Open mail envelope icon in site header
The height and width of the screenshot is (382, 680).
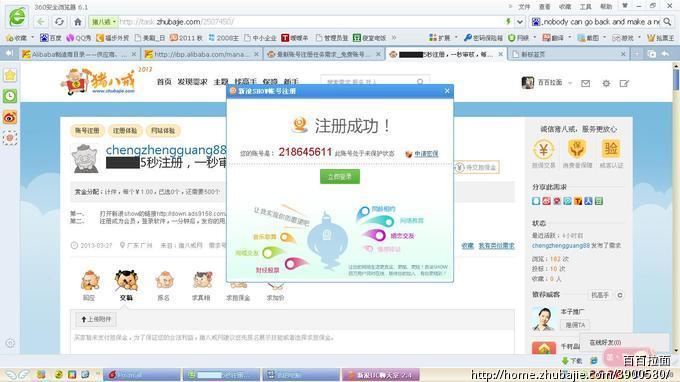[585, 83]
